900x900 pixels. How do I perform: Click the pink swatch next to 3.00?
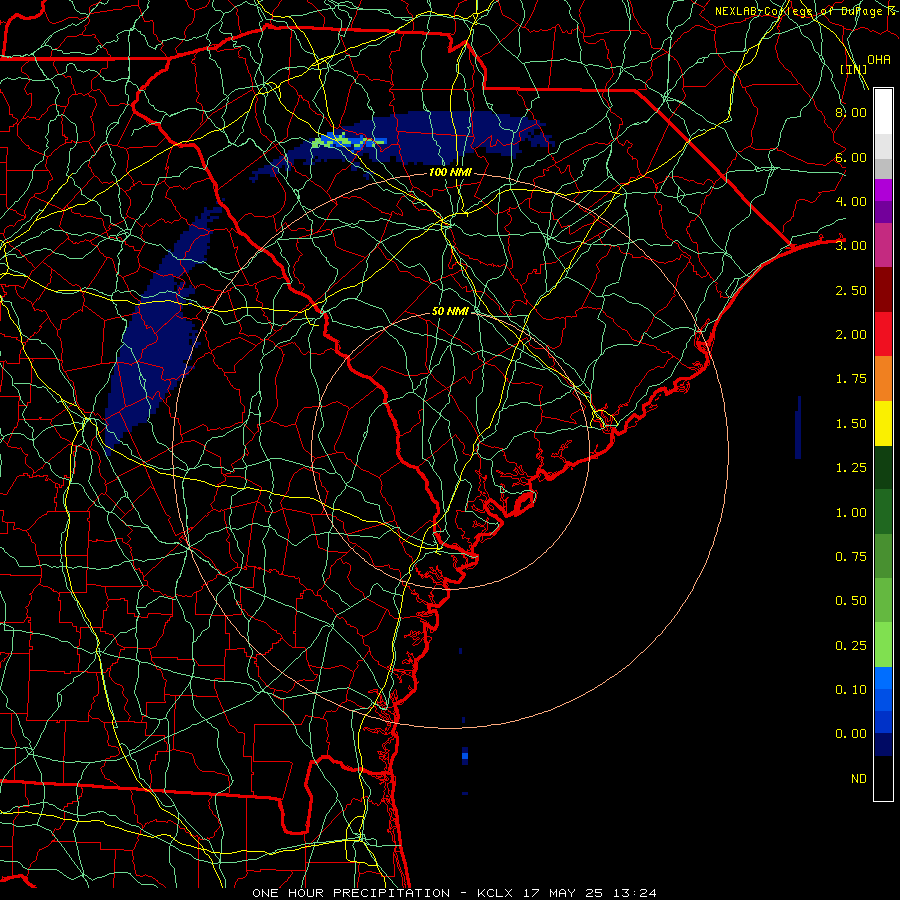tap(883, 245)
